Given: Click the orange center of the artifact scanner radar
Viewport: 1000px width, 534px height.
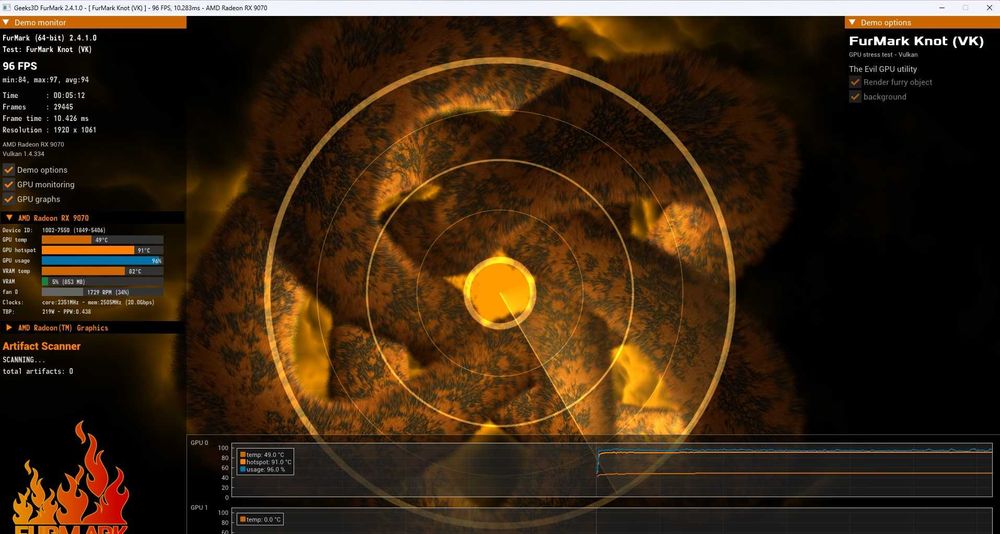Looking at the screenshot, I should [499, 293].
